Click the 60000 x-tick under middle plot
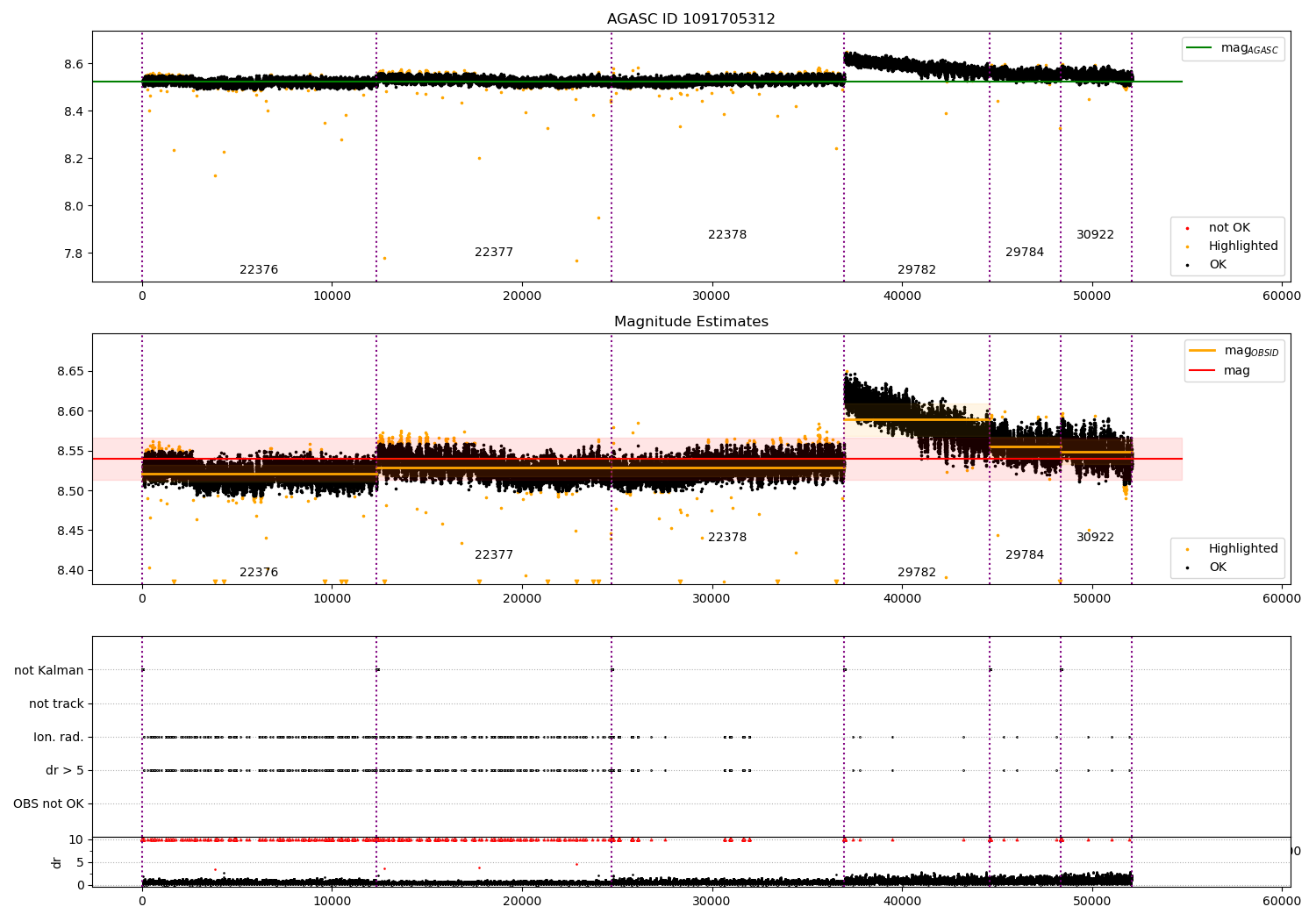1316x921 pixels. point(1282,599)
